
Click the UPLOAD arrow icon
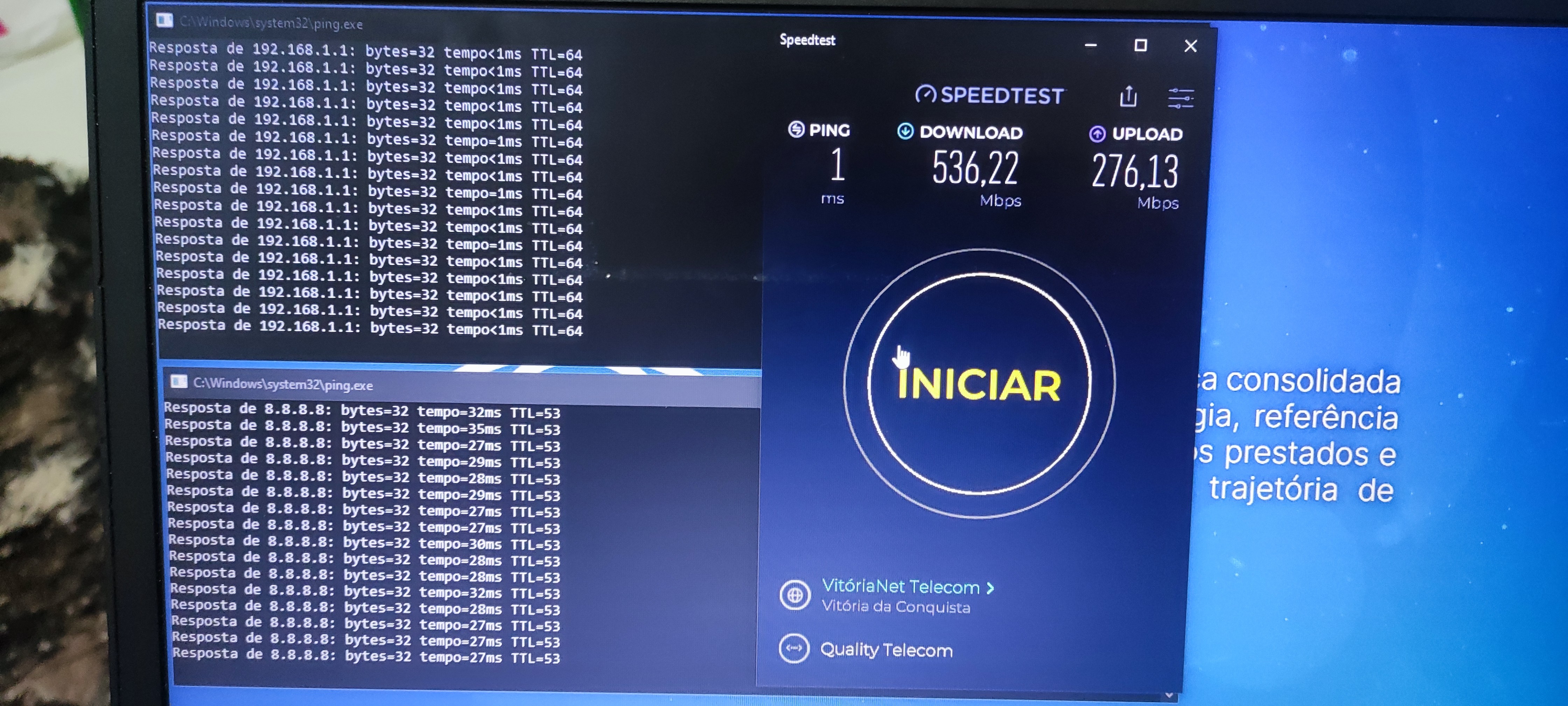(1097, 133)
